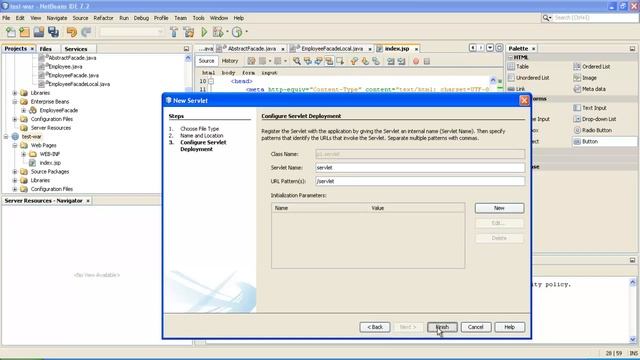The width and height of the screenshot is (640, 360).
Task: Click the Last Edit icon in editor toolbar
Action: (251, 61)
